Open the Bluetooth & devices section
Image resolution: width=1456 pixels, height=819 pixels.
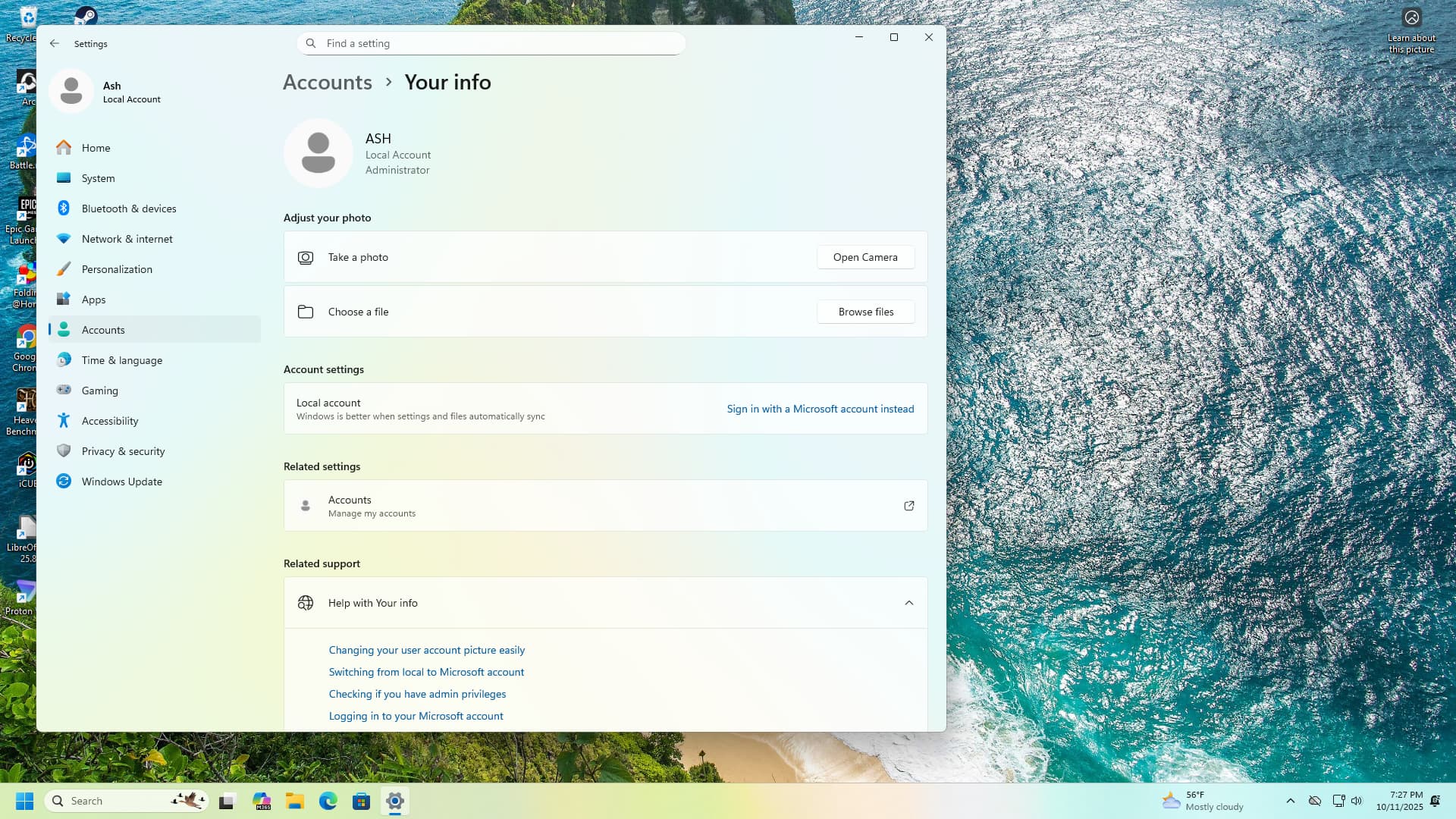(x=128, y=209)
